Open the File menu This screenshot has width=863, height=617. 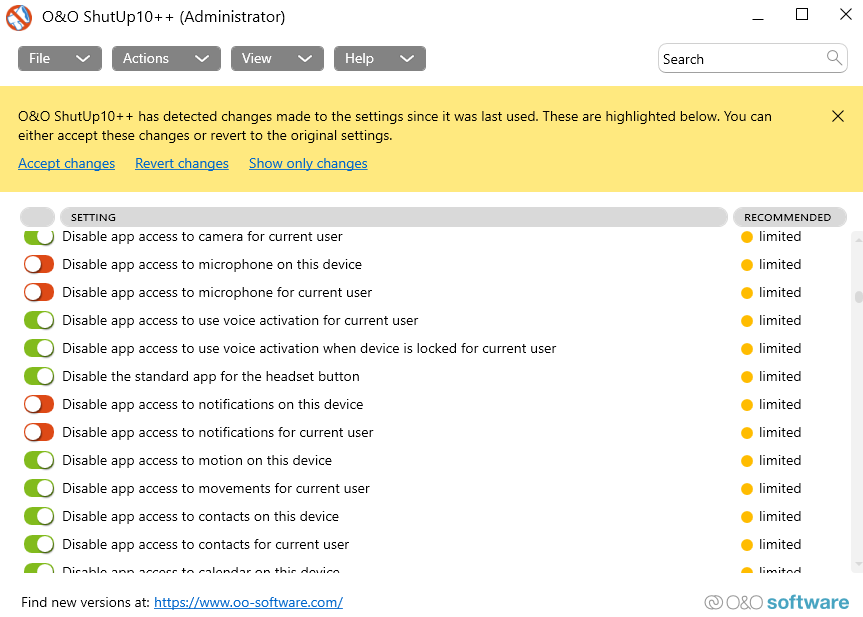59,58
